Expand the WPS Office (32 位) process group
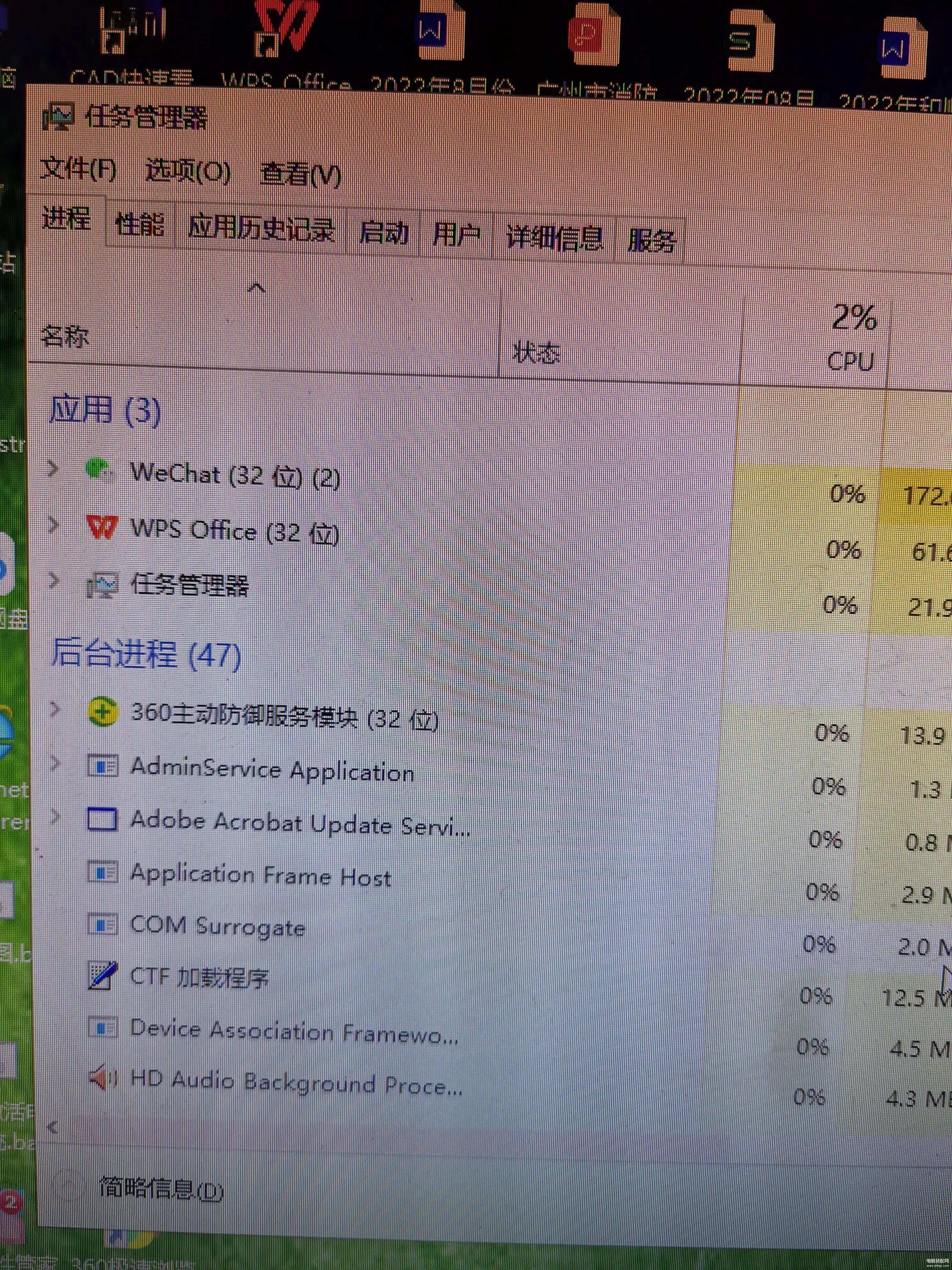Screen dimensions: 952x1270 (53, 524)
